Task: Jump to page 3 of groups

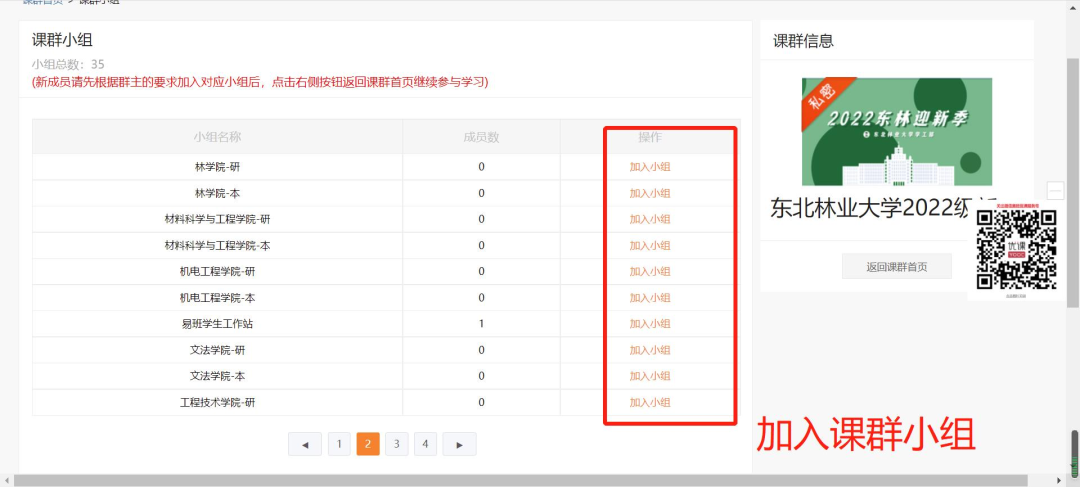Action: tap(396, 444)
